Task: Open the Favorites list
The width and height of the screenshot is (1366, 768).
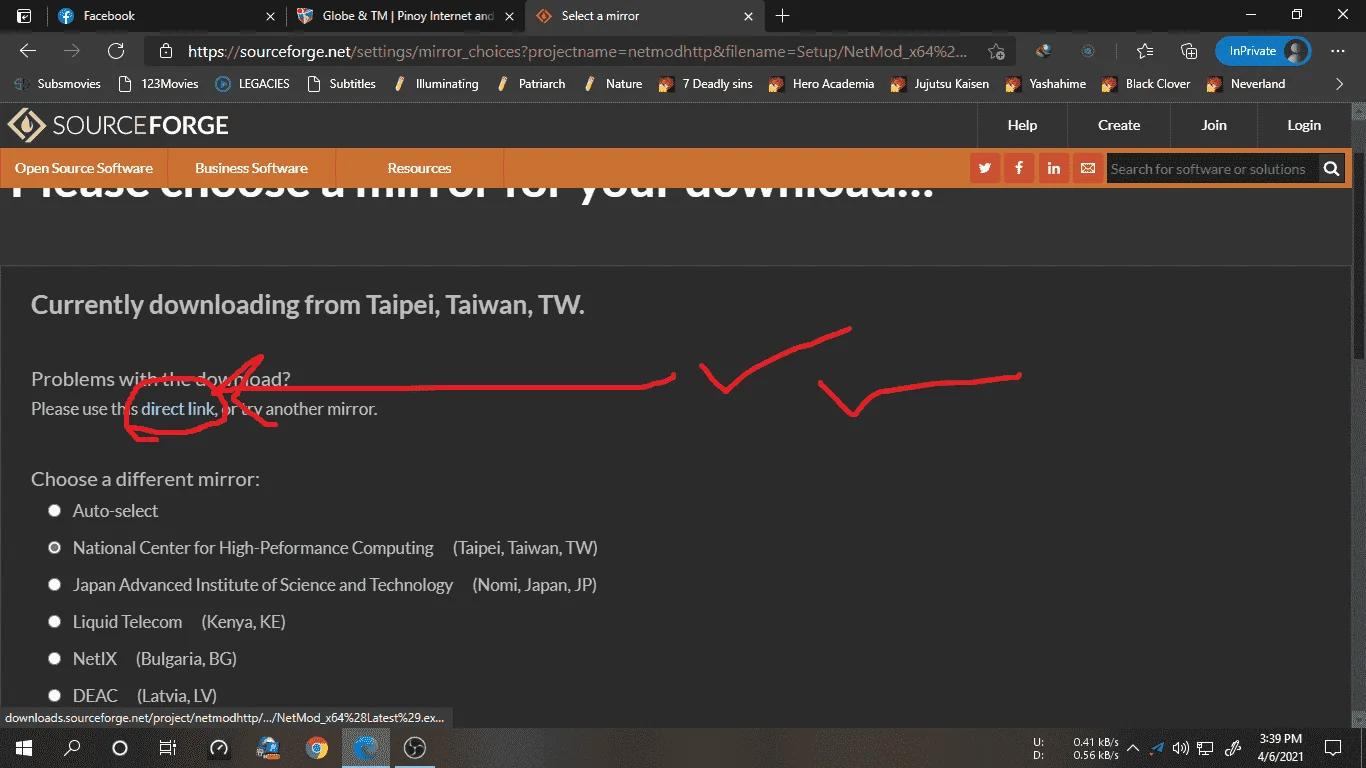Action: (x=1145, y=51)
